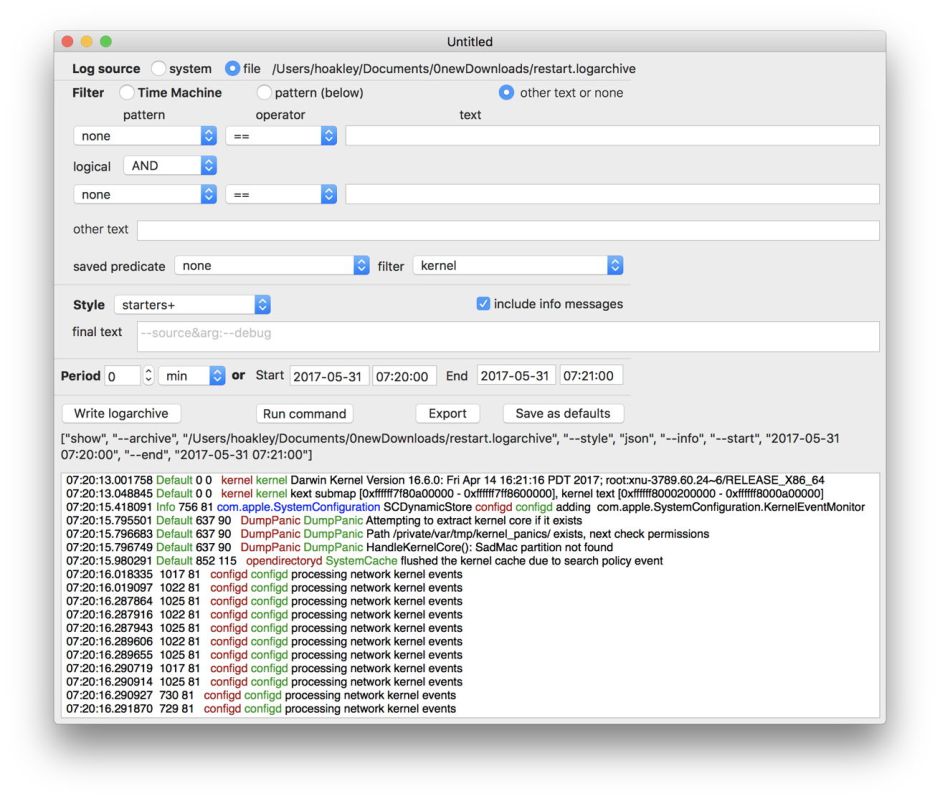
Task: Select the pattern (below) filter radio button
Action: point(265,93)
